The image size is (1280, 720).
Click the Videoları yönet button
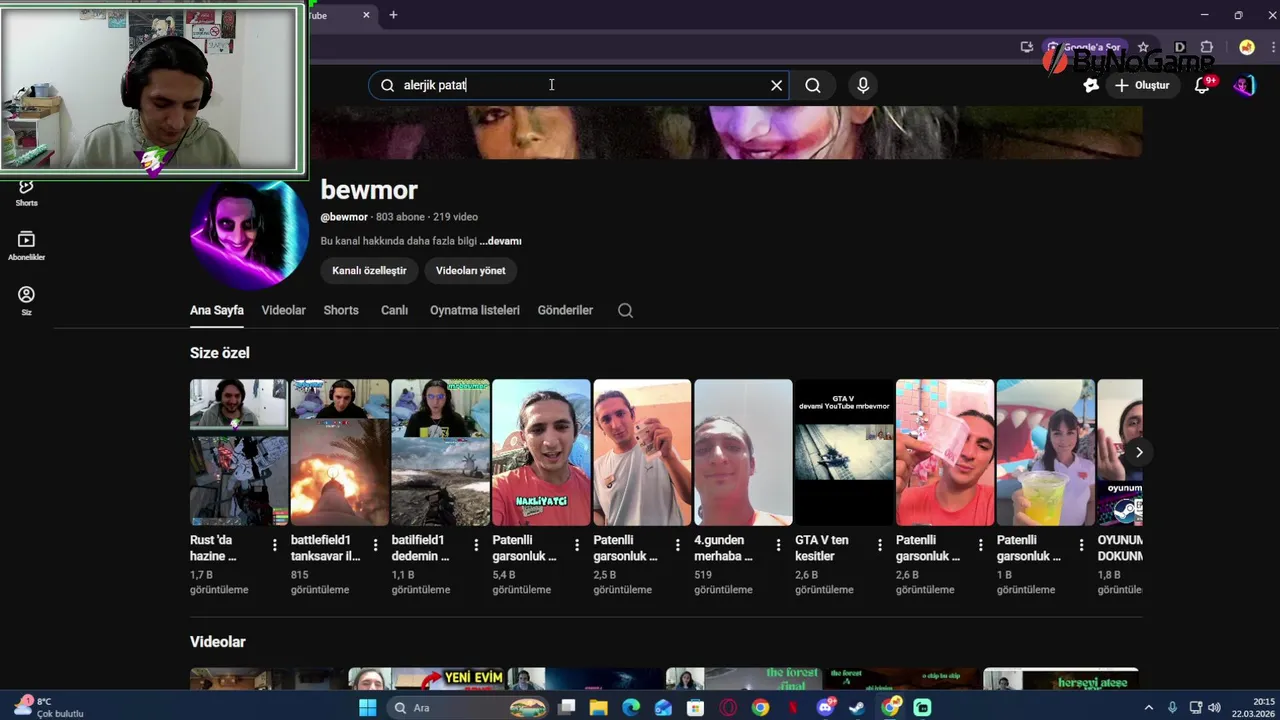tap(470, 271)
